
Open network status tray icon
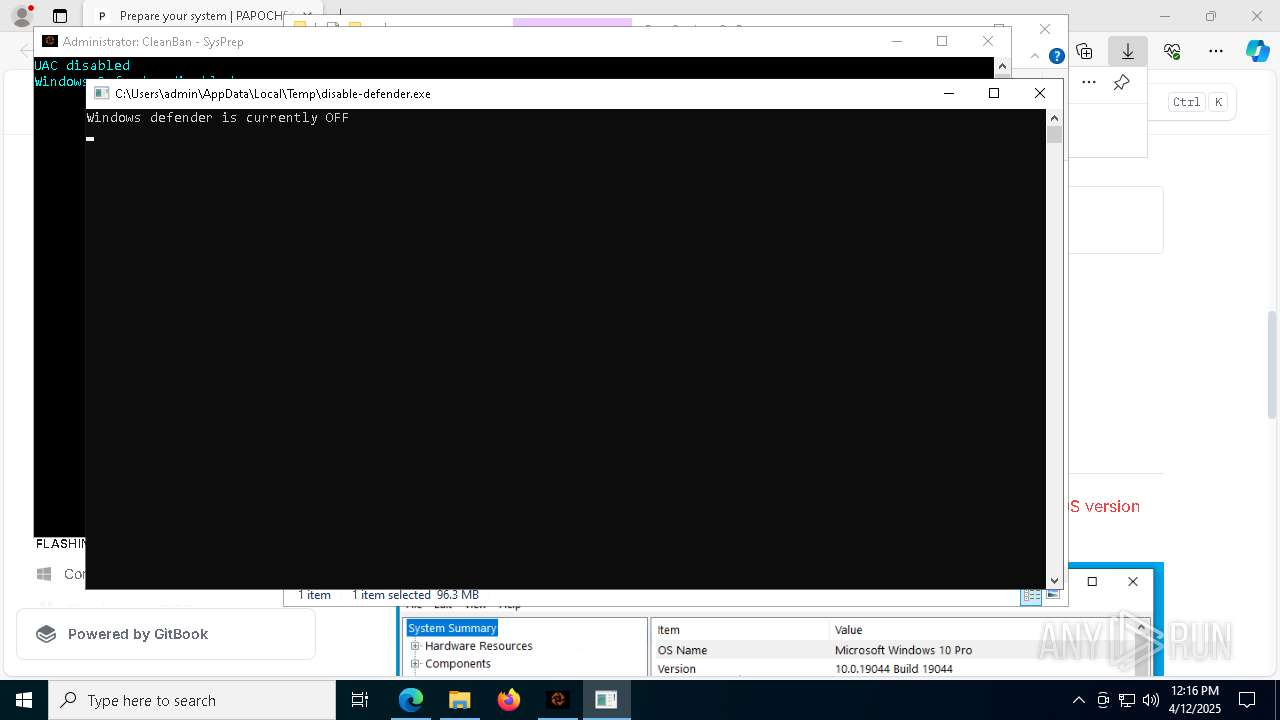pyautogui.click(x=1127, y=700)
